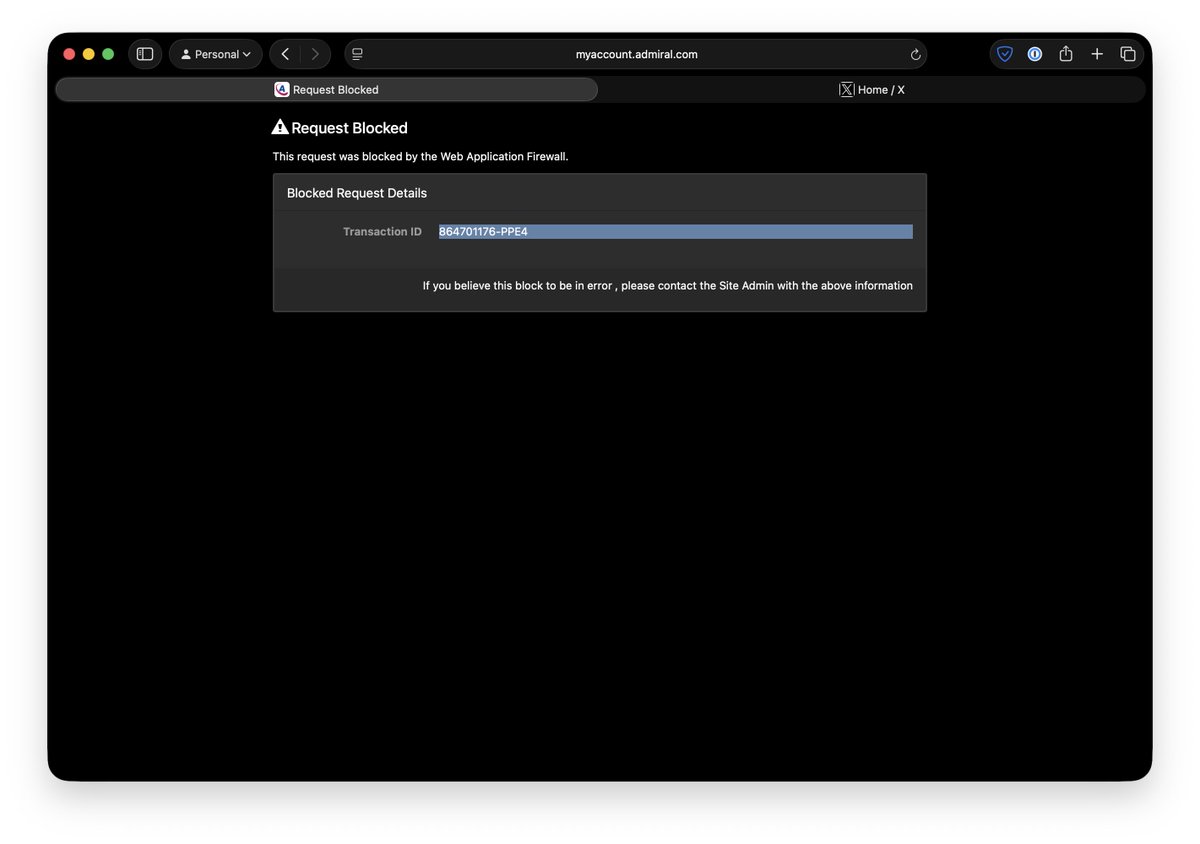1200x844 pixels.
Task: Show the tab overview icon
Action: pyautogui.click(x=1128, y=54)
